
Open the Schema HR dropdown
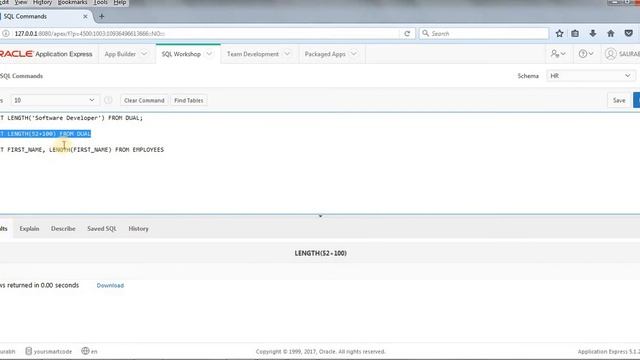[591, 76]
